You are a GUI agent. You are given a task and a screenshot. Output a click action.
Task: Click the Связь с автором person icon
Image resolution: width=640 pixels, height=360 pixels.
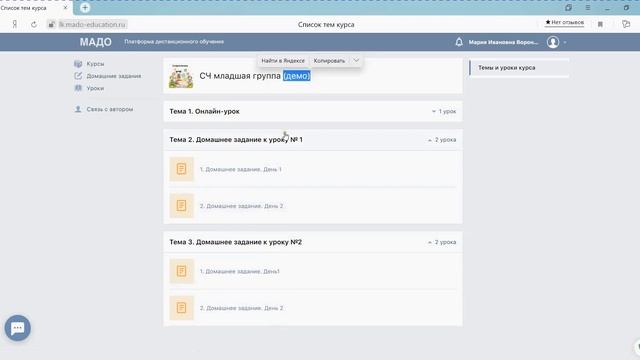(78, 109)
